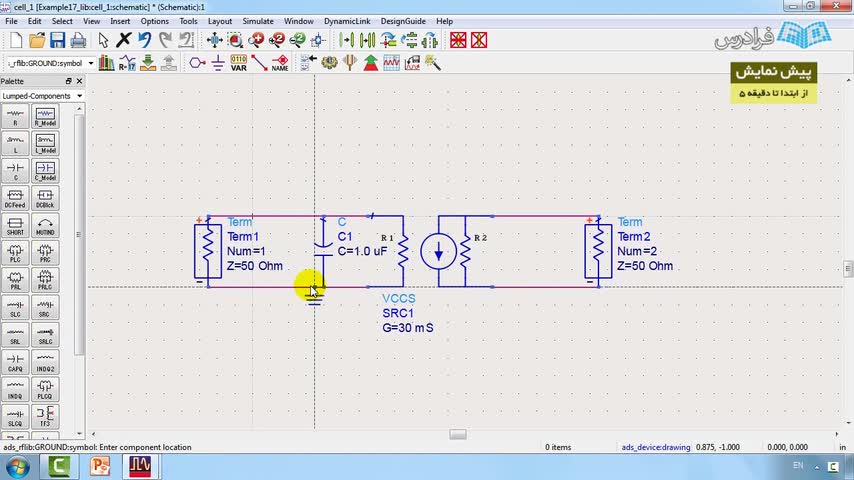Pick the PLC parallel LC component
This screenshot has height=480, width=854.
[x=15, y=253]
